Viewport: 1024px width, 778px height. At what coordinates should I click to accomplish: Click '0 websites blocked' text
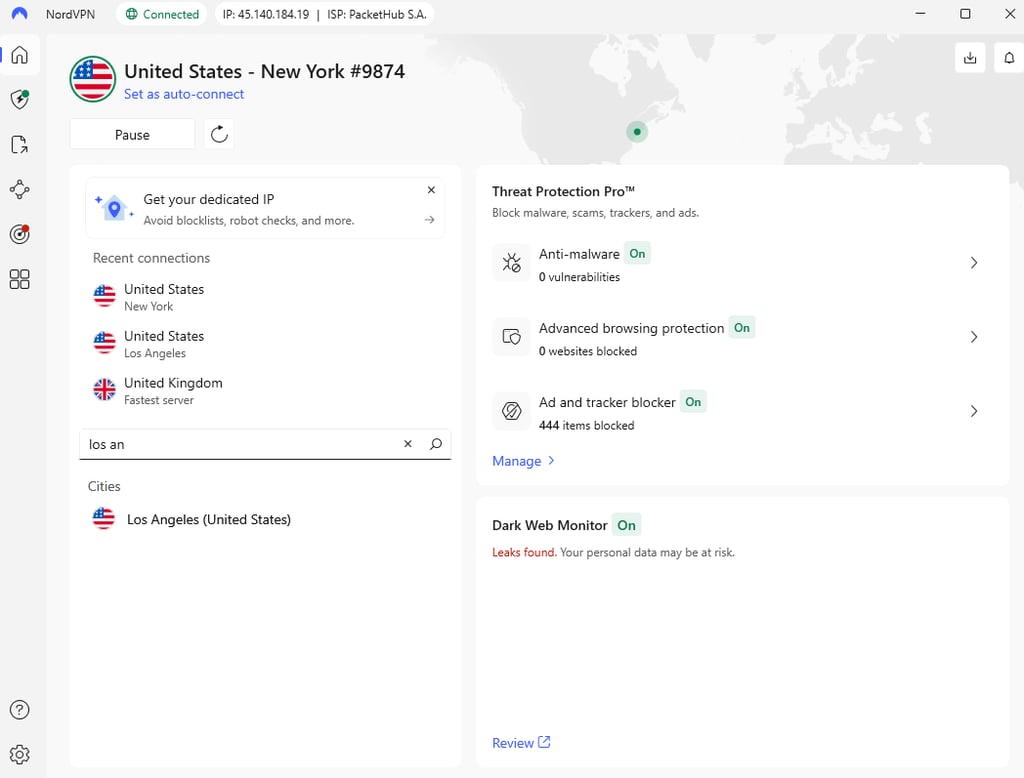pos(588,351)
